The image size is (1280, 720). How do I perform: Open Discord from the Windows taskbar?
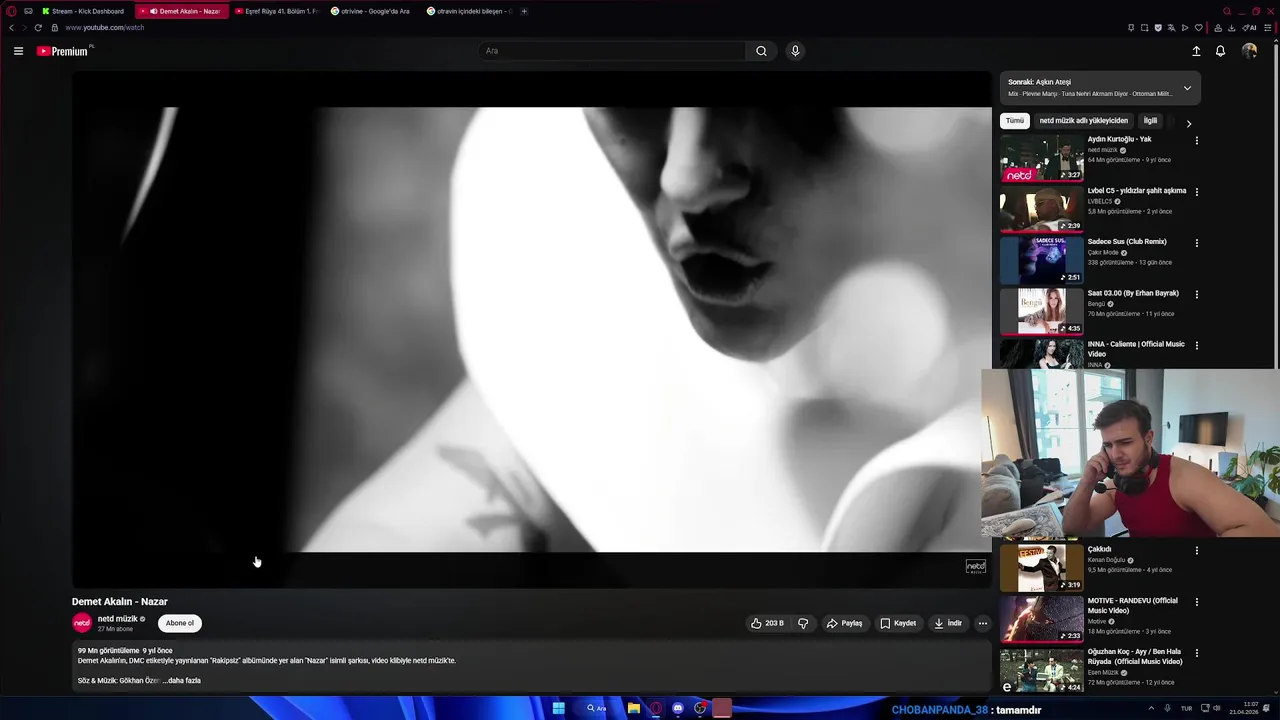[x=678, y=708]
